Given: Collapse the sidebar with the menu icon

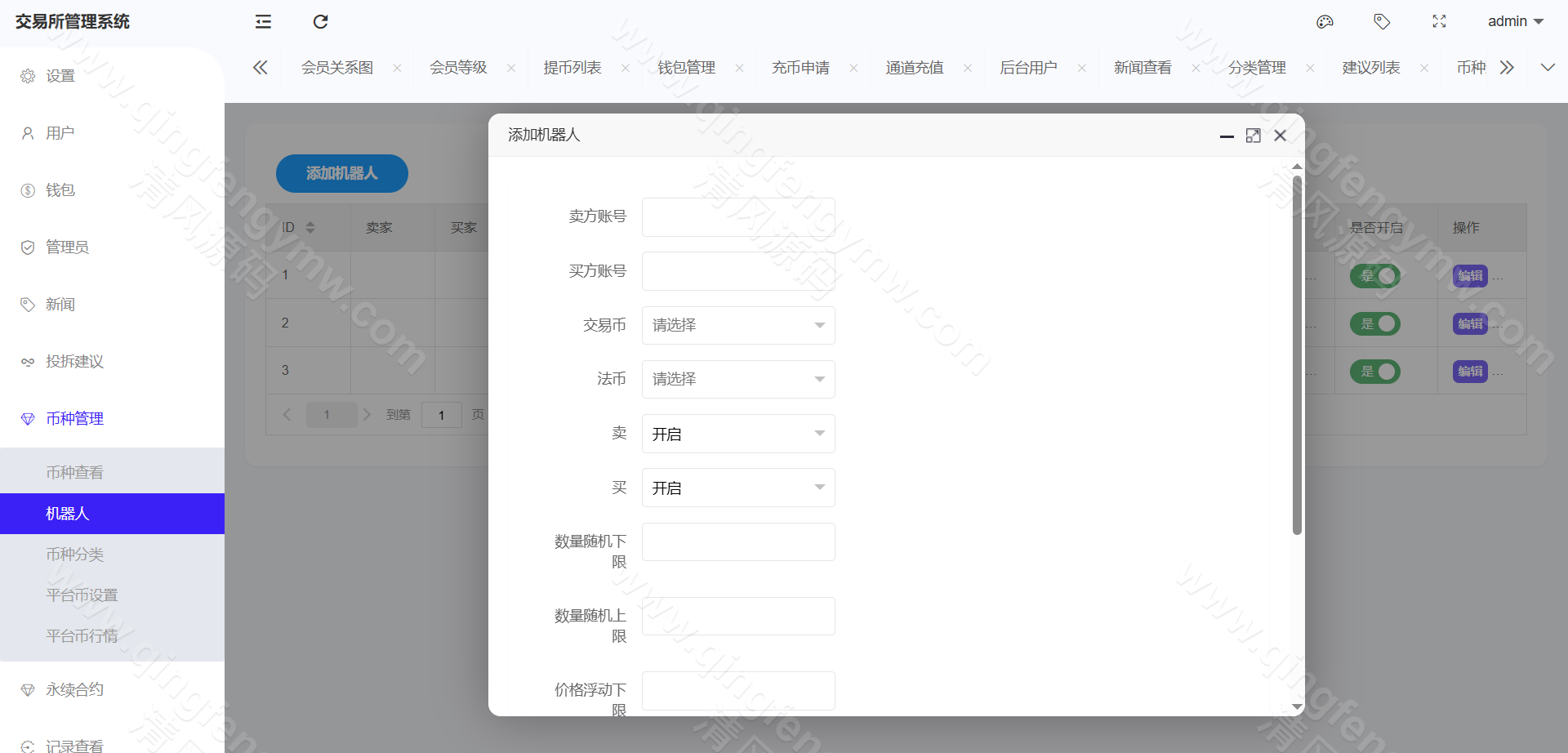Looking at the screenshot, I should tap(262, 21).
